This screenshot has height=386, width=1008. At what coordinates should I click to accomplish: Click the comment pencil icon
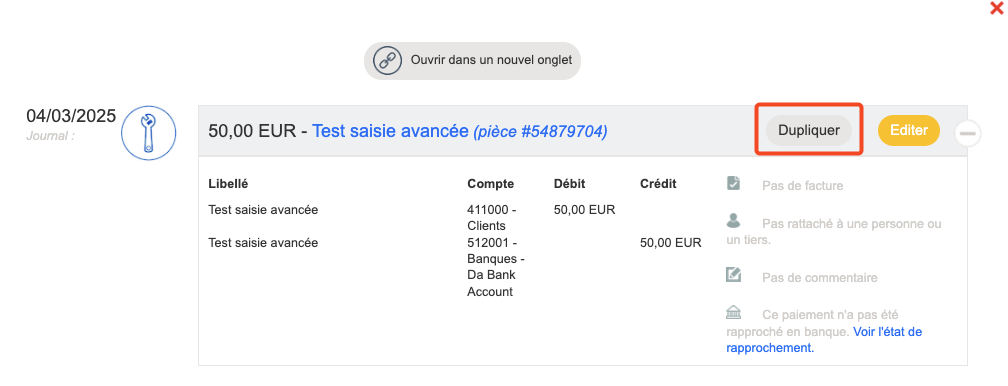pyautogui.click(x=734, y=275)
